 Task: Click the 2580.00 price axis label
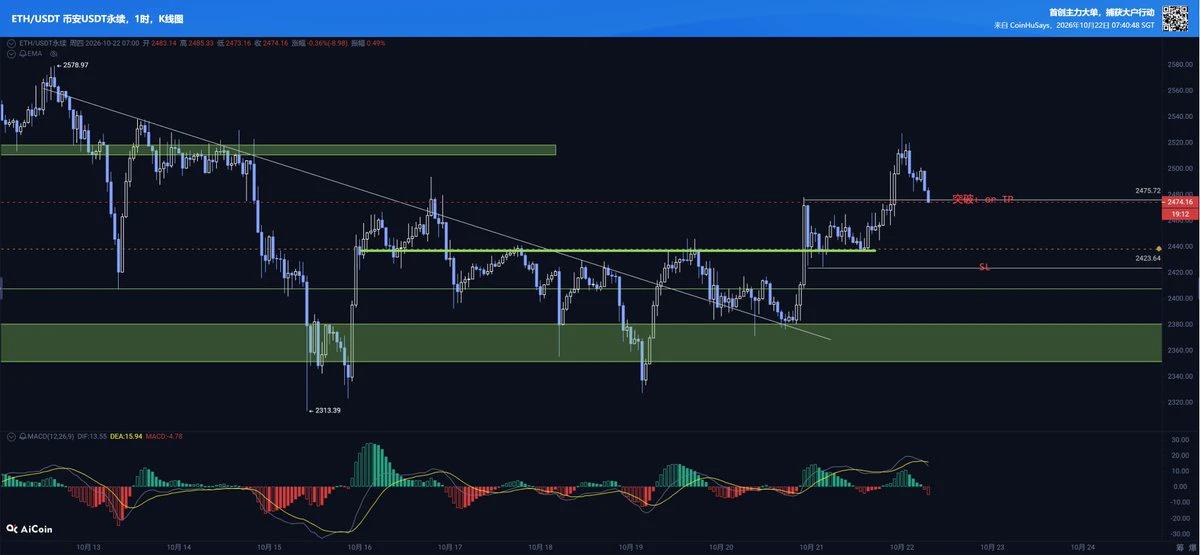[1181, 65]
